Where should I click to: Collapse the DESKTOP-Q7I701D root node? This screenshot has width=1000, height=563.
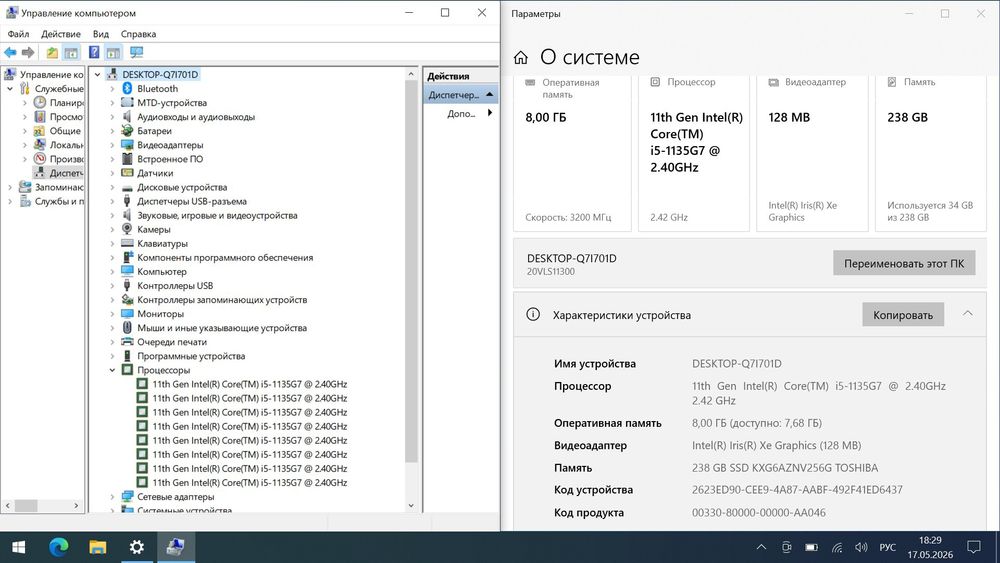click(x=98, y=75)
